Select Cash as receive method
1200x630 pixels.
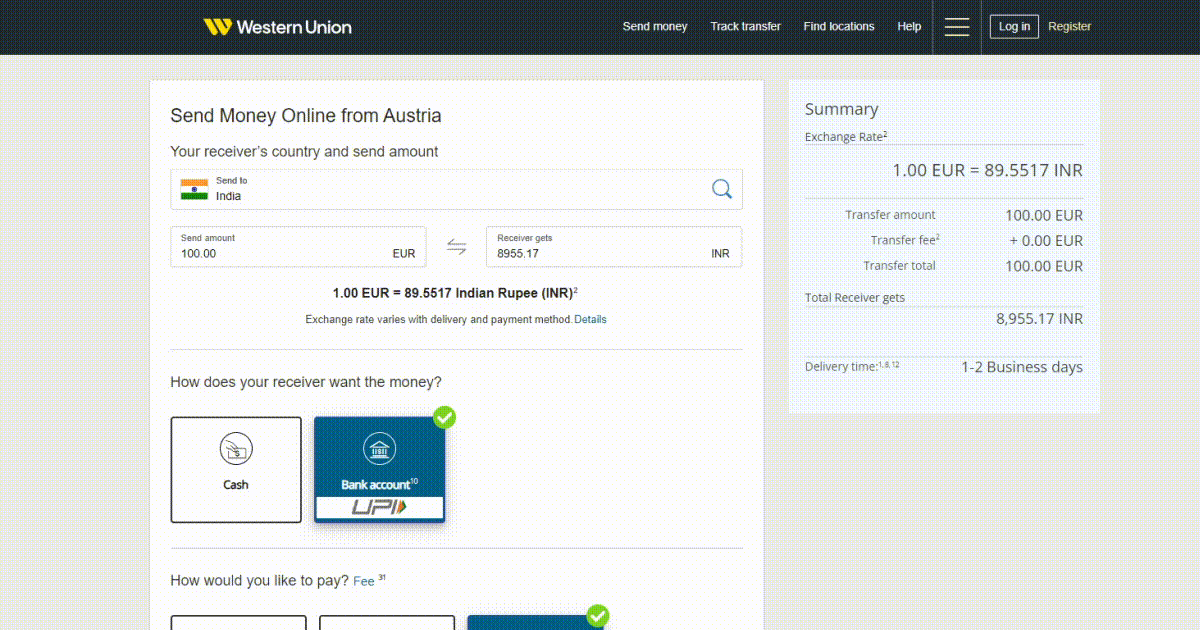point(236,470)
